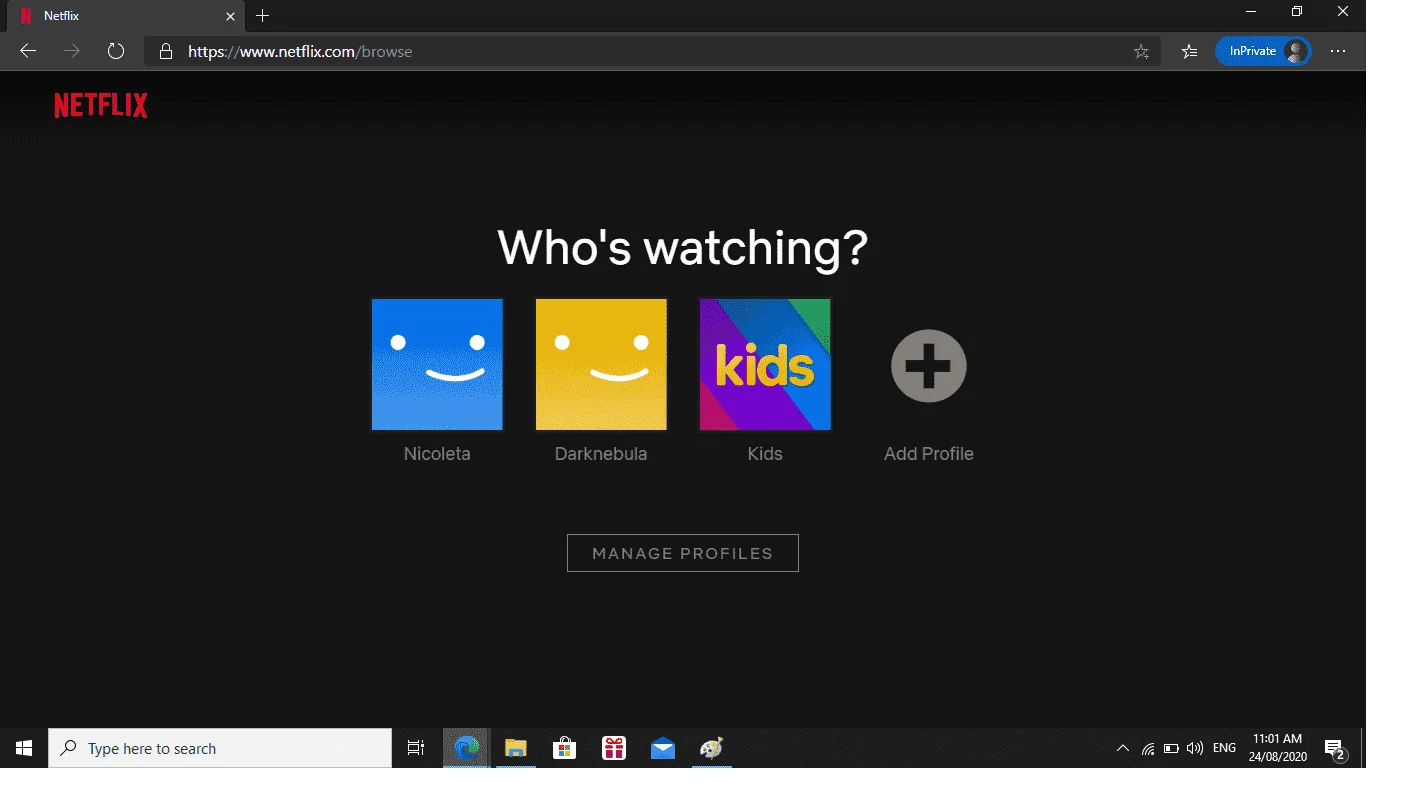Refresh the Netflix page
The height and width of the screenshot is (788, 1408).
click(116, 51)
